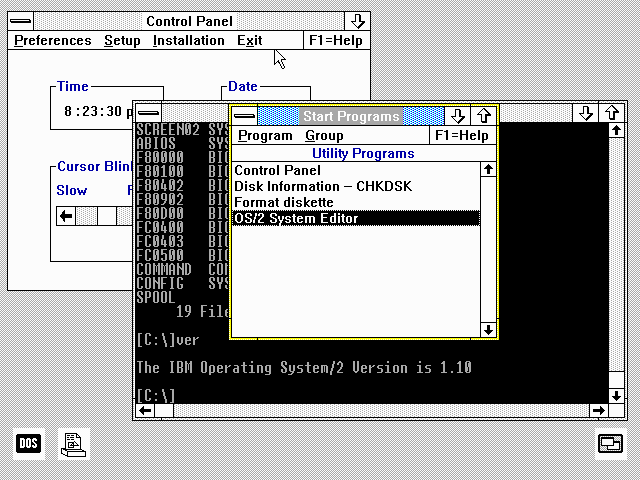Viewport: 640px width, 480px height.
Task: Click the Start Programs list scroll down arrow
Action: [x=488, y=329]
